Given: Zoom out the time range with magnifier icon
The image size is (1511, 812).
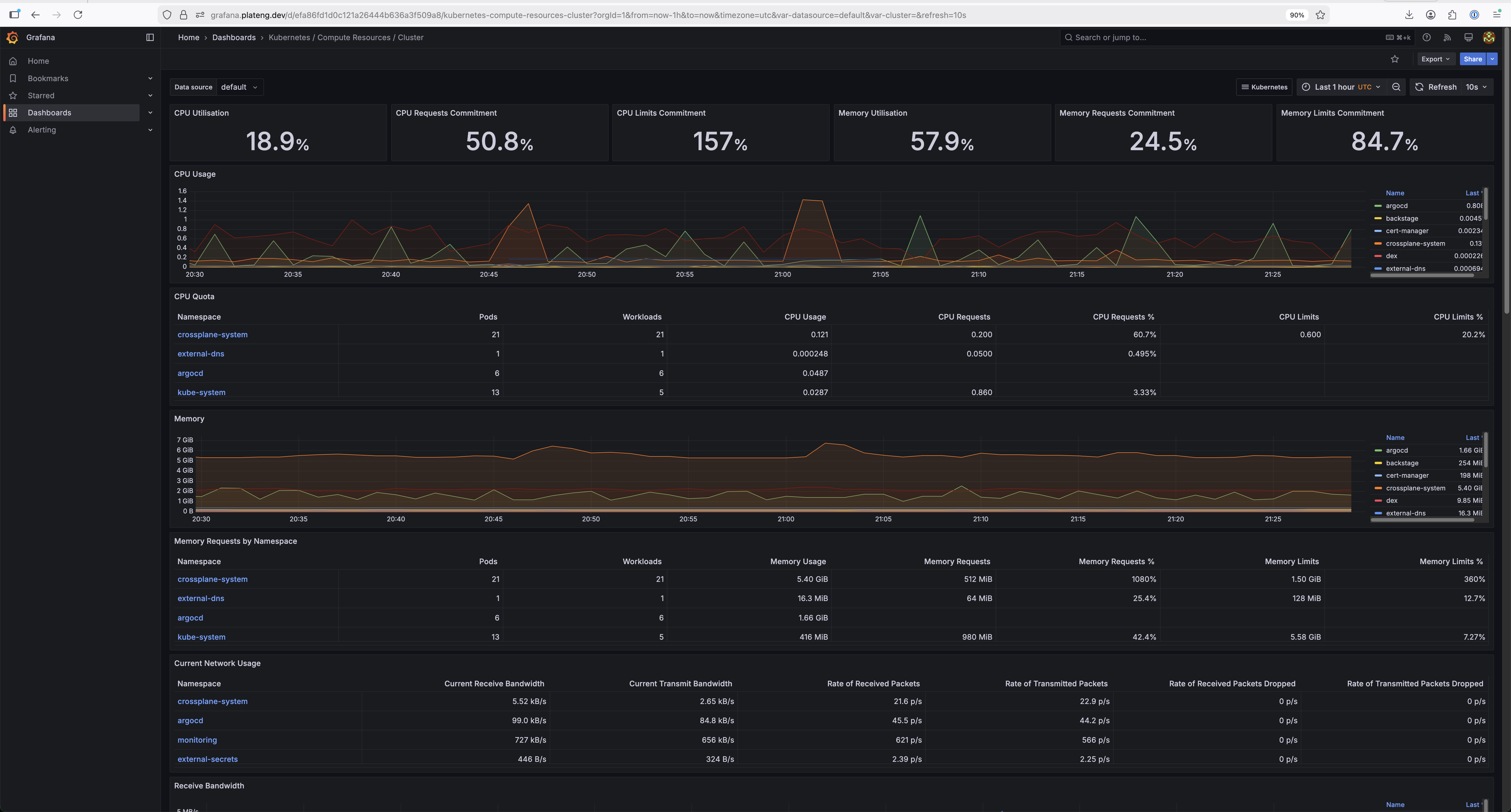Looking at the screenshot, I should click(1396, 87).
